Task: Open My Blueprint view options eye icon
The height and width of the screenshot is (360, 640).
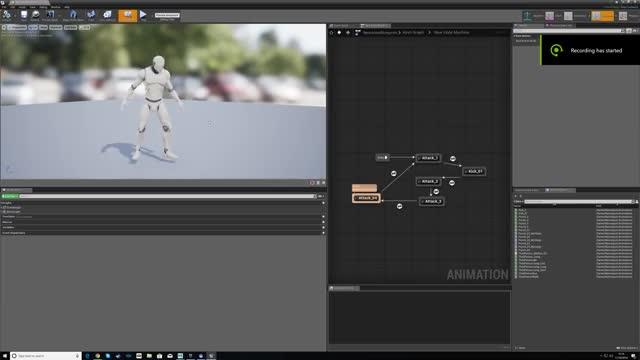Action: pos(321,196)
